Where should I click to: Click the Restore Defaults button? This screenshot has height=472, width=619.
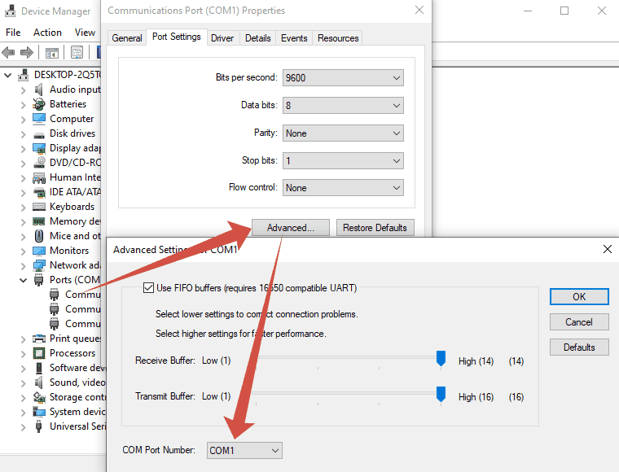tap(375, 228)
